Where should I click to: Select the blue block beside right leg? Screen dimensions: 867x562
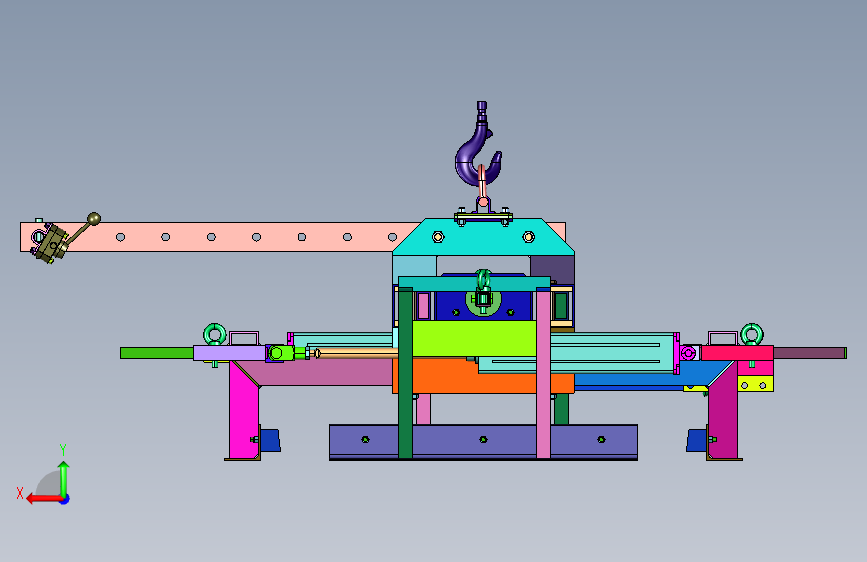[697, 440]
